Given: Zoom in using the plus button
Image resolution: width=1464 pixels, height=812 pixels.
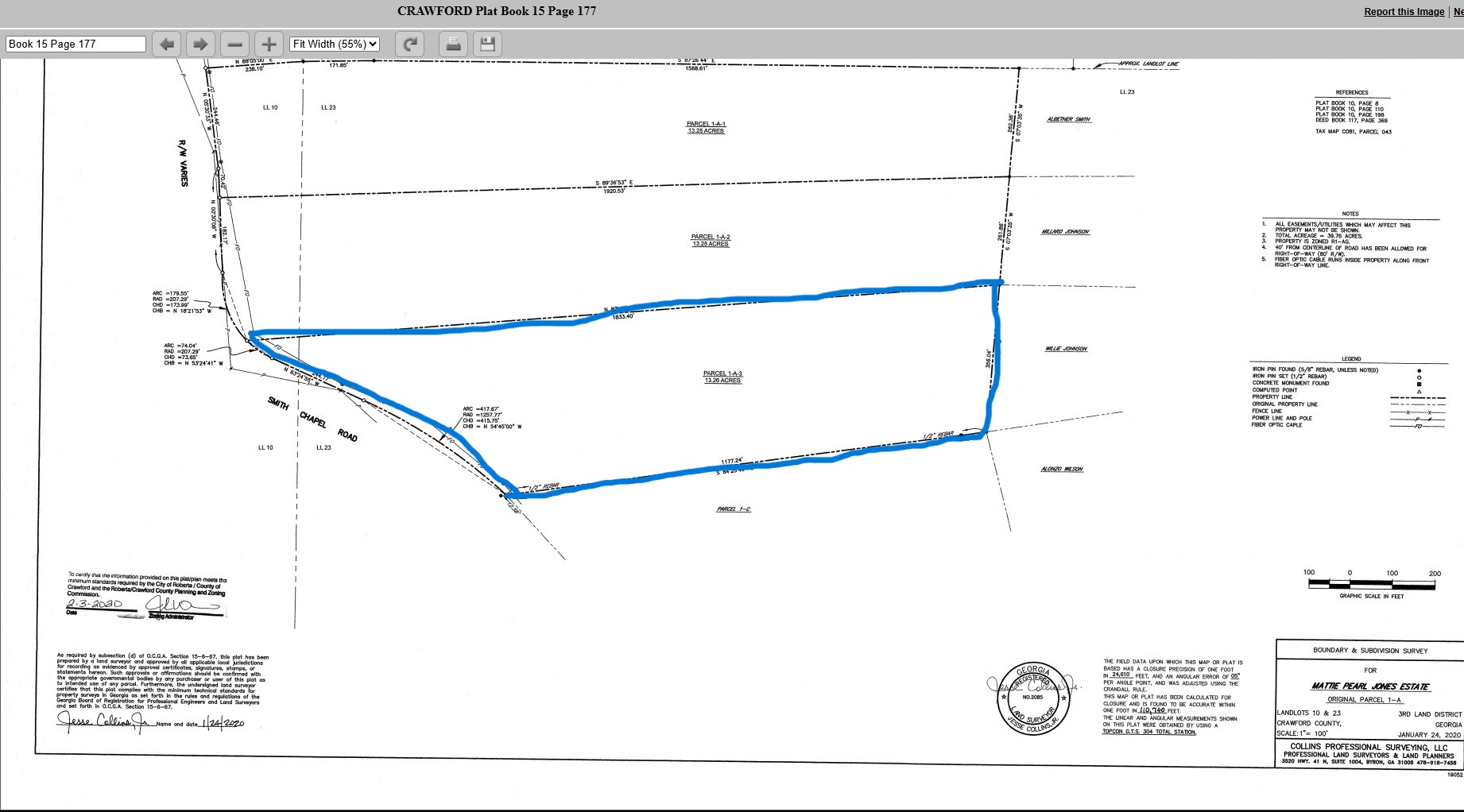Looking at the screenshot, I should pyautogui.click(x=269, y=44).
